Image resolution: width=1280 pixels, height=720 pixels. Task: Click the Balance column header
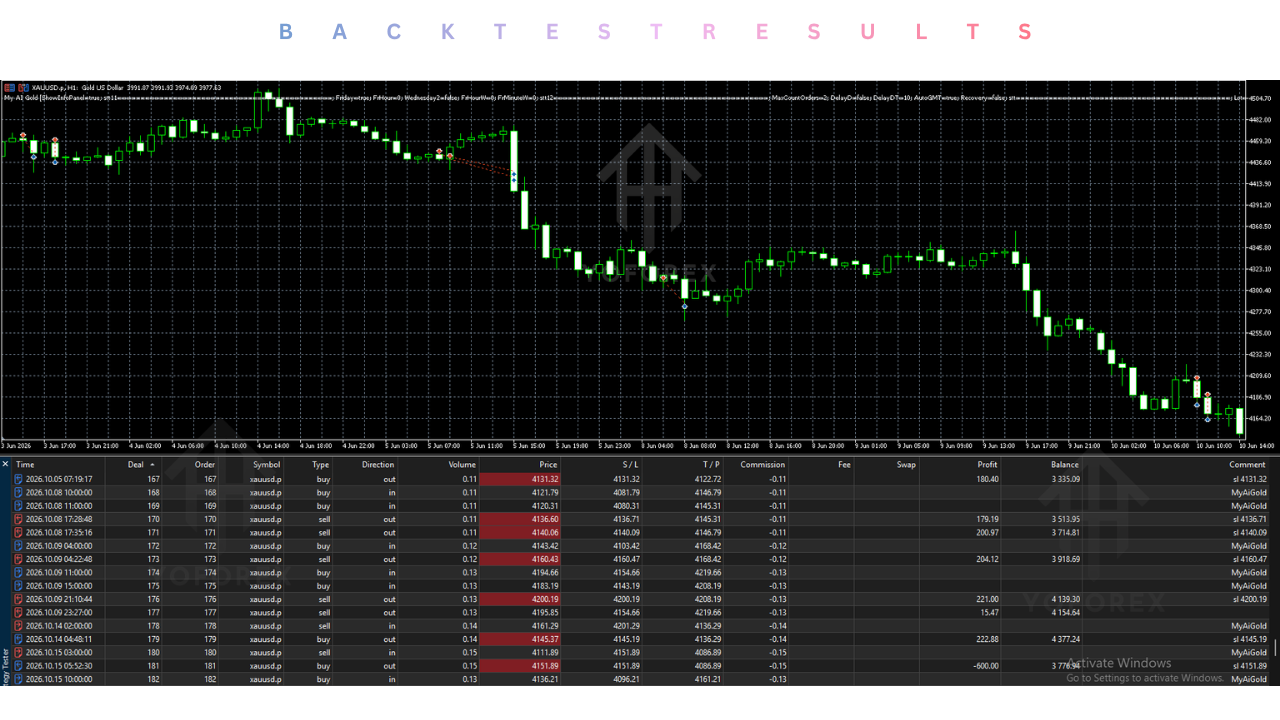click(1065, 464)
